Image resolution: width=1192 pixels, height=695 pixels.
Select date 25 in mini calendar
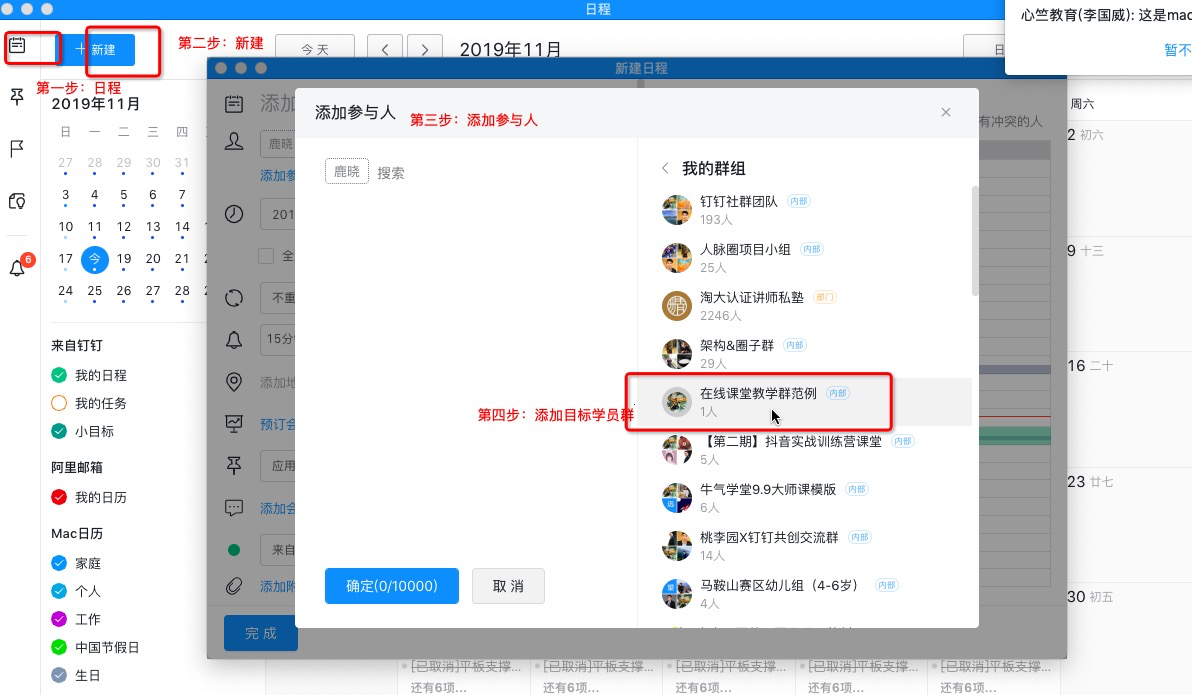coord(94,291)
